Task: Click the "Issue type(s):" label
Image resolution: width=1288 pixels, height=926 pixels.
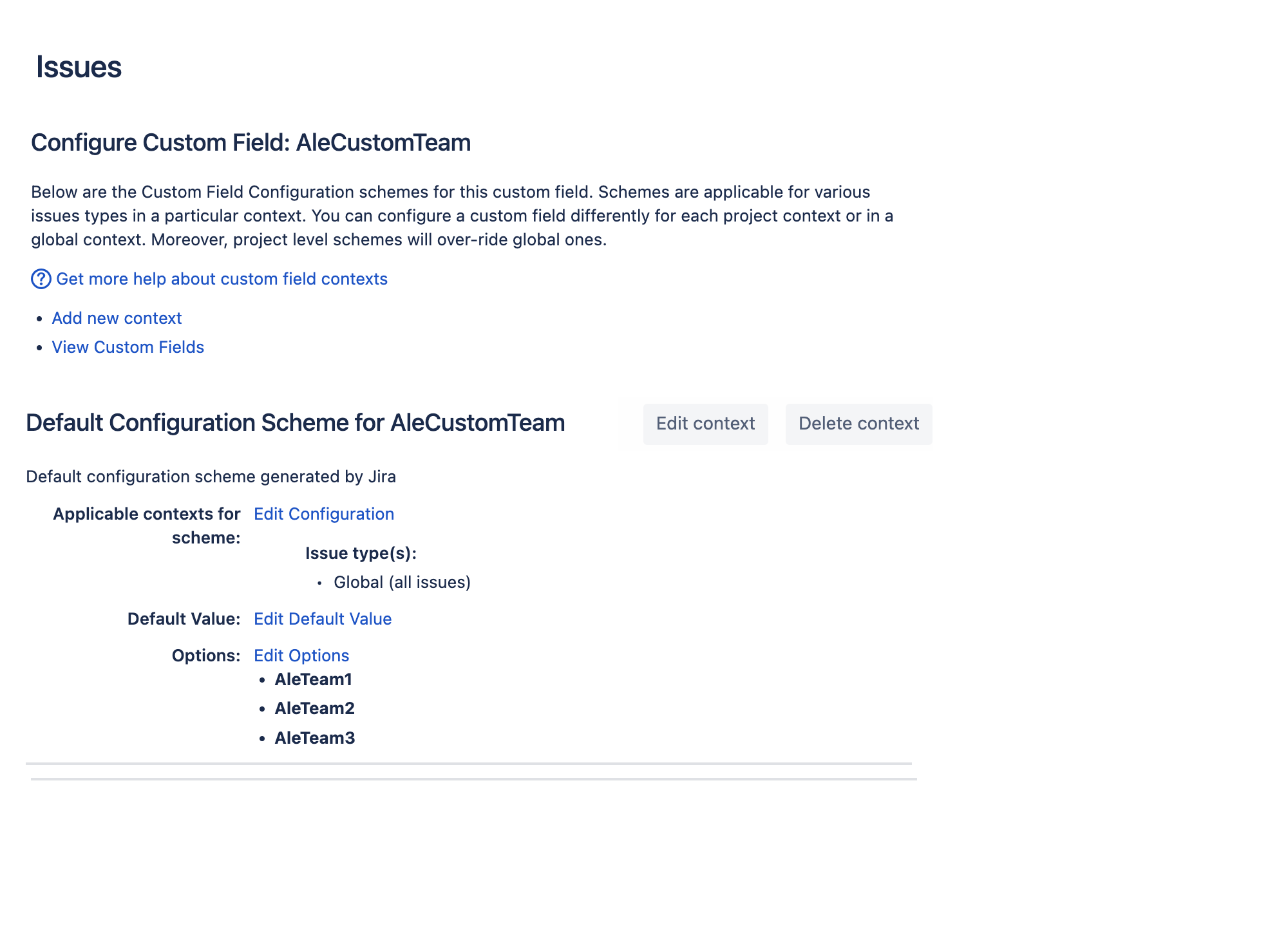Action: coord(361,553)
